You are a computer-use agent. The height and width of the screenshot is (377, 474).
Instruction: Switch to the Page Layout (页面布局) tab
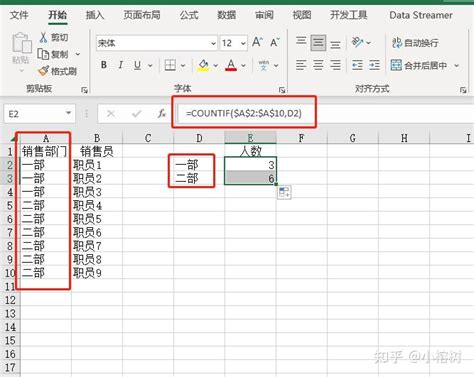(x=142, y=15)
